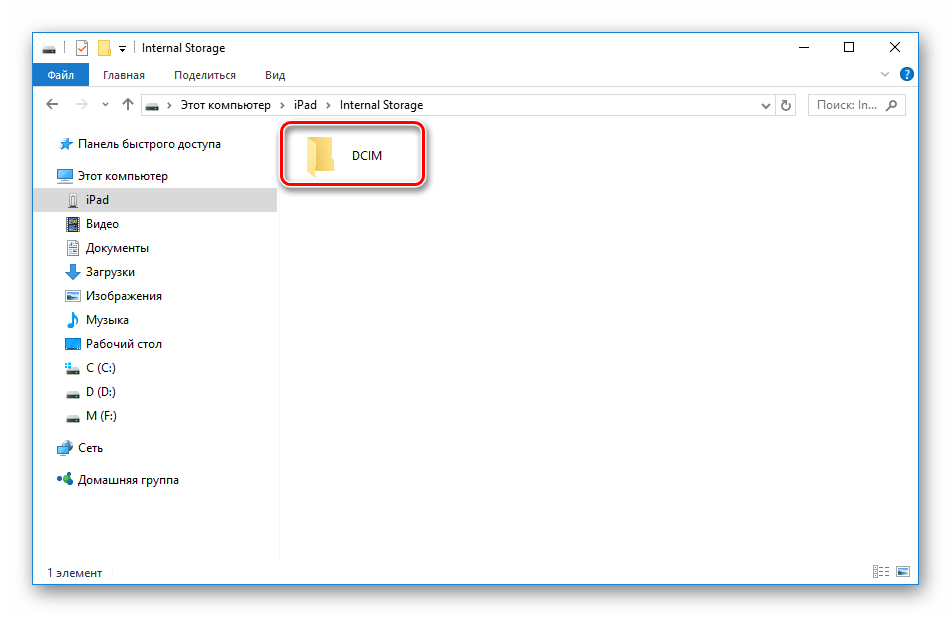This screenshot has height=617, width=951.
Task: Open the Вид ribbon tab
Action: pos(275,75)
